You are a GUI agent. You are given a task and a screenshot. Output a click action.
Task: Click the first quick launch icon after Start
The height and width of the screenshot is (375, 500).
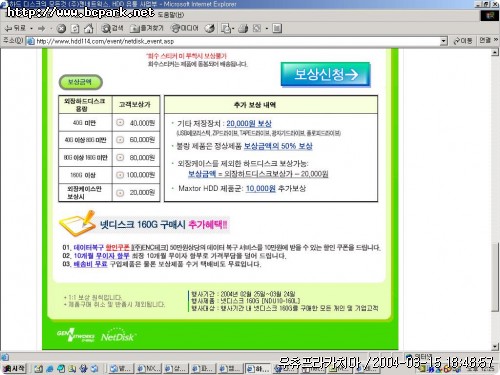(x=39, y=369)
